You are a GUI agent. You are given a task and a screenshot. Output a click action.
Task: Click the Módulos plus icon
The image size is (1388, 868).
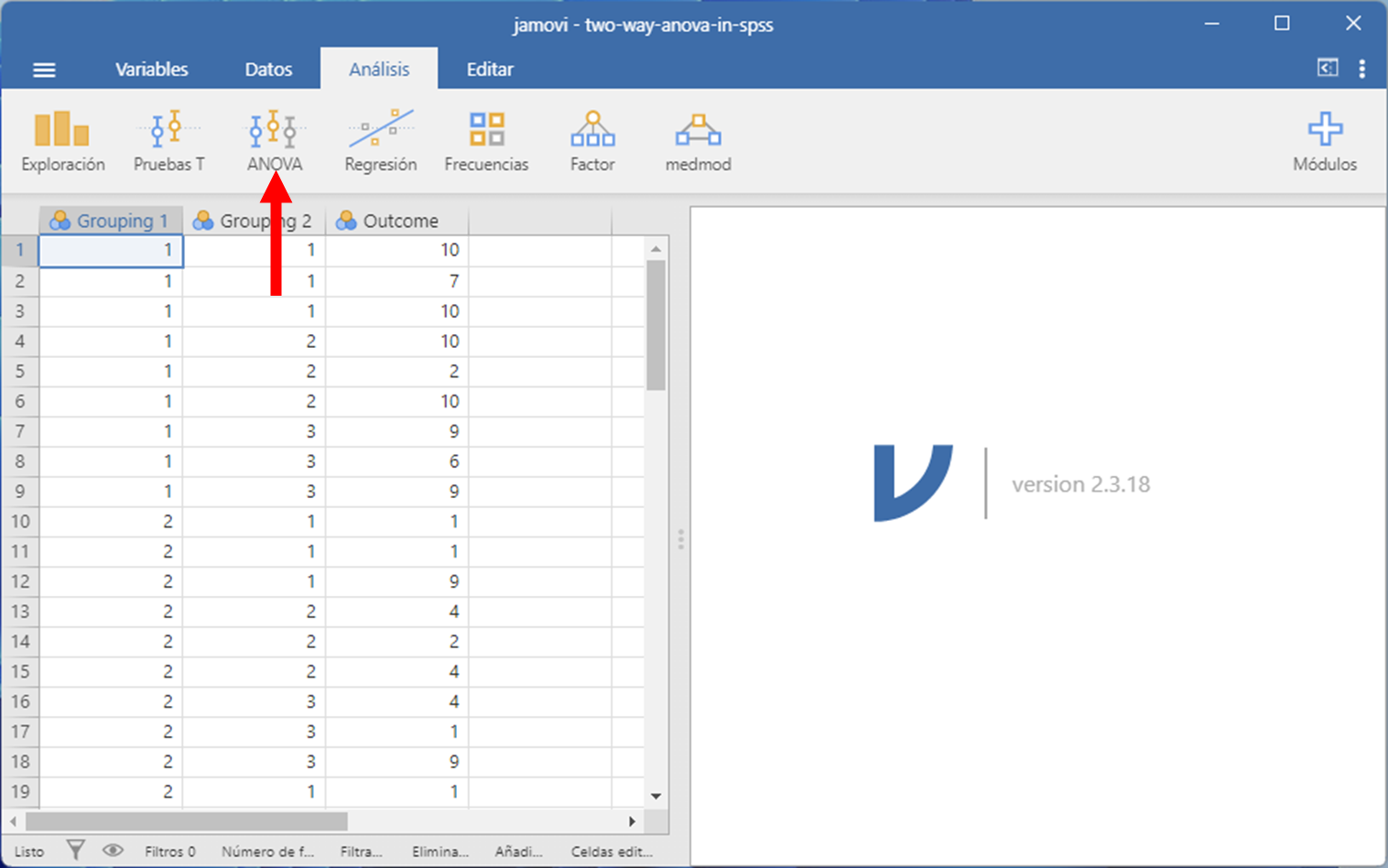click(x=1324, y=131)
